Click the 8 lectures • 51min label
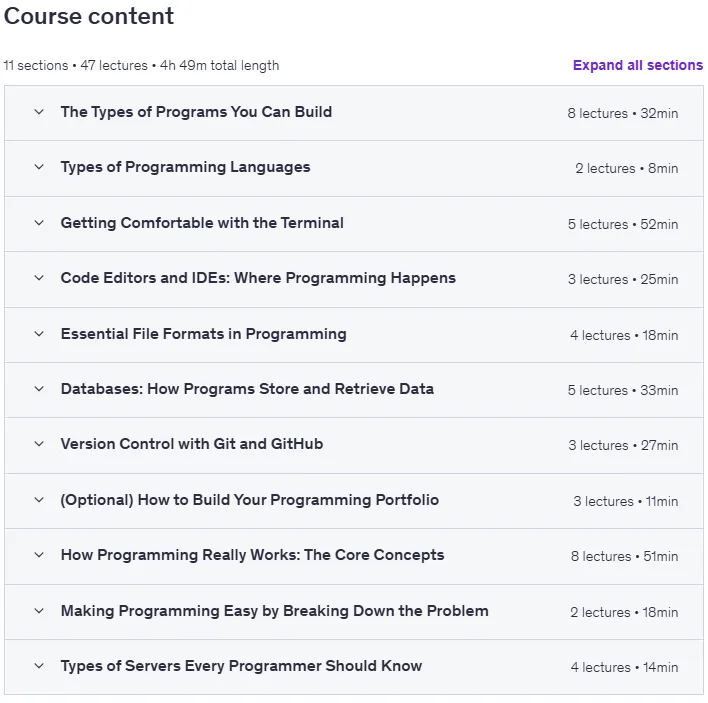Screen dimensions: 708x703 pyautogui.click(x=624, y=556)
